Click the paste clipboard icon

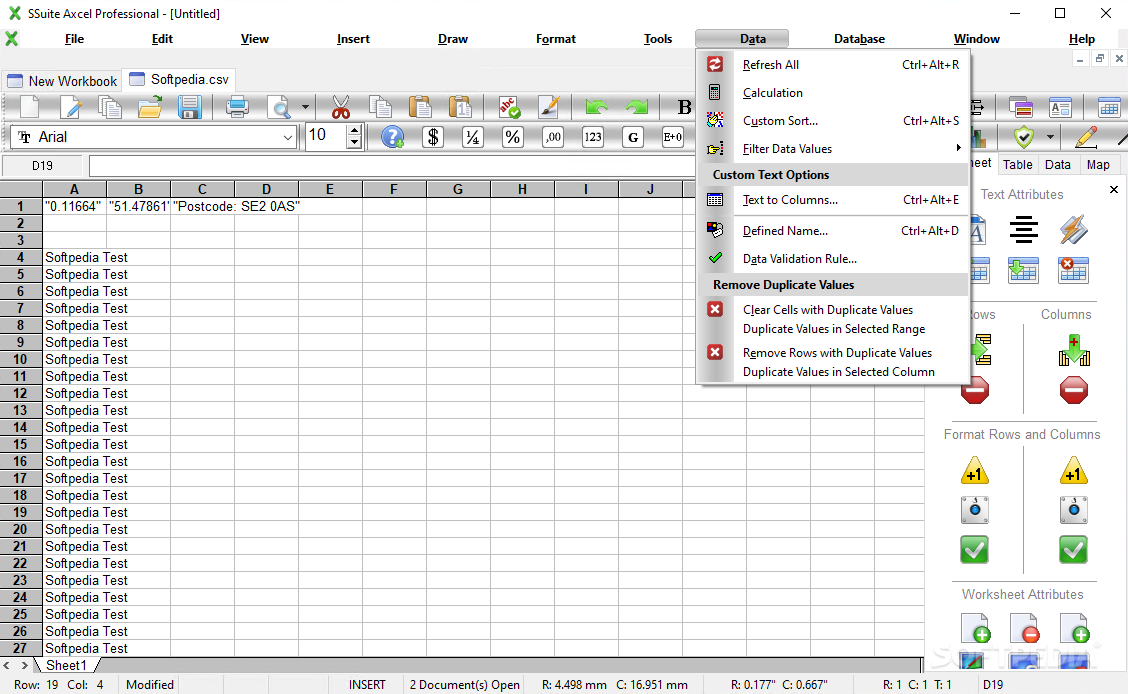coord(420,107)
